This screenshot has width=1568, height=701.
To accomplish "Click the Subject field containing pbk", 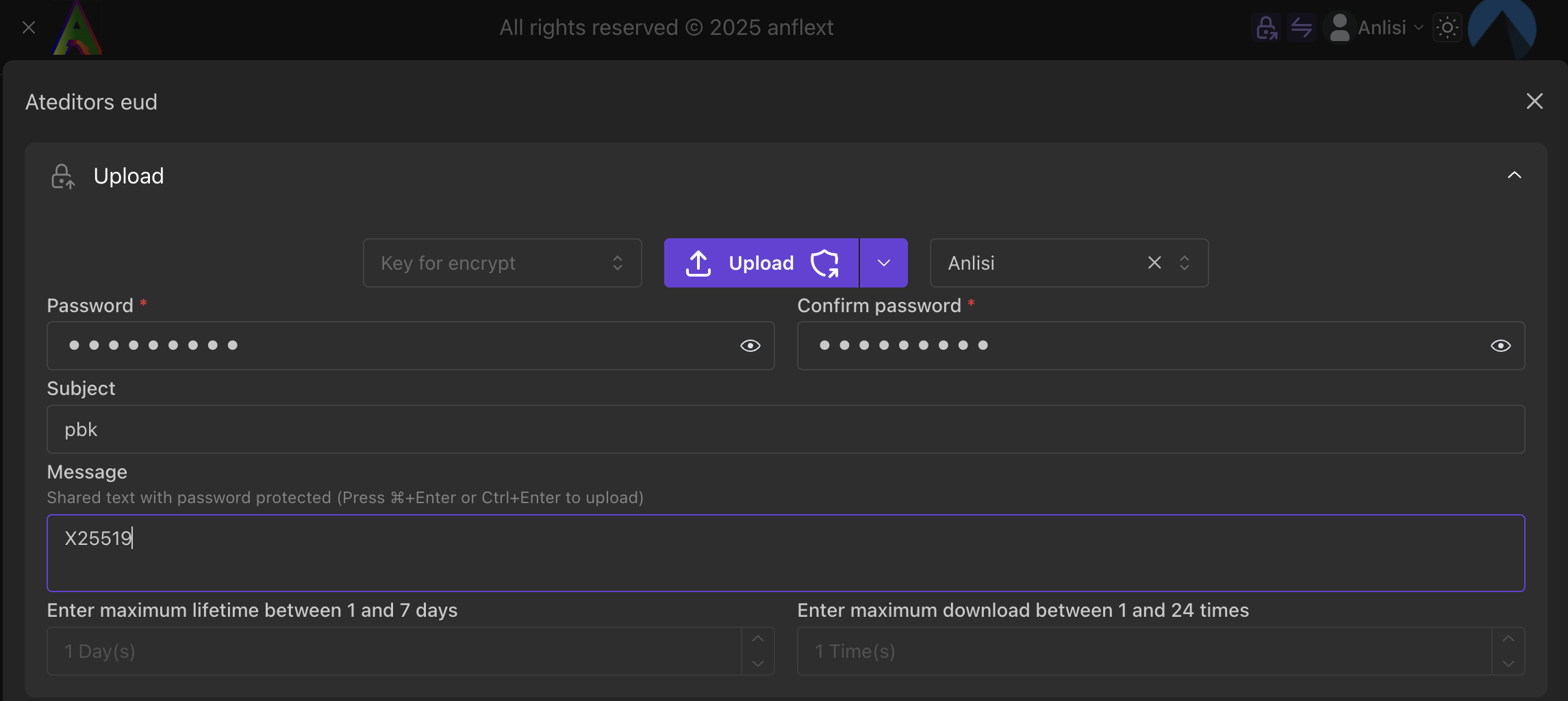I will tap(785, 429).
